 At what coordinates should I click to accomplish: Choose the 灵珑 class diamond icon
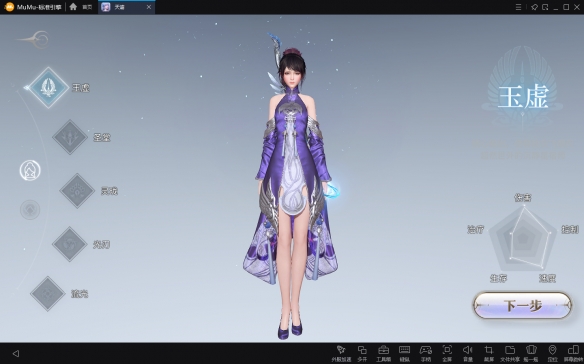tap(77, 191)
